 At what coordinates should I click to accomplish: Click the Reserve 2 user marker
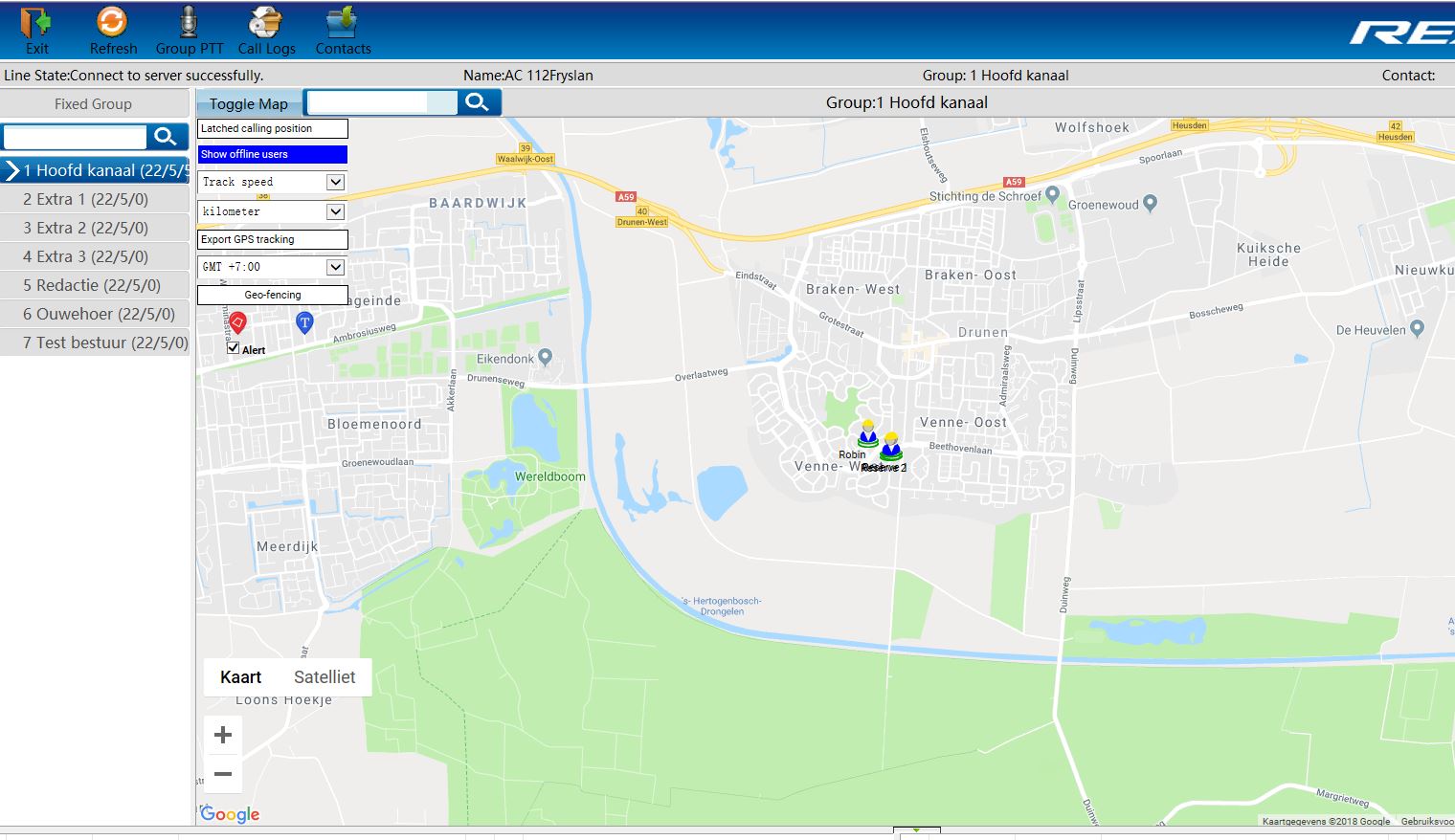tap(891, 447)
